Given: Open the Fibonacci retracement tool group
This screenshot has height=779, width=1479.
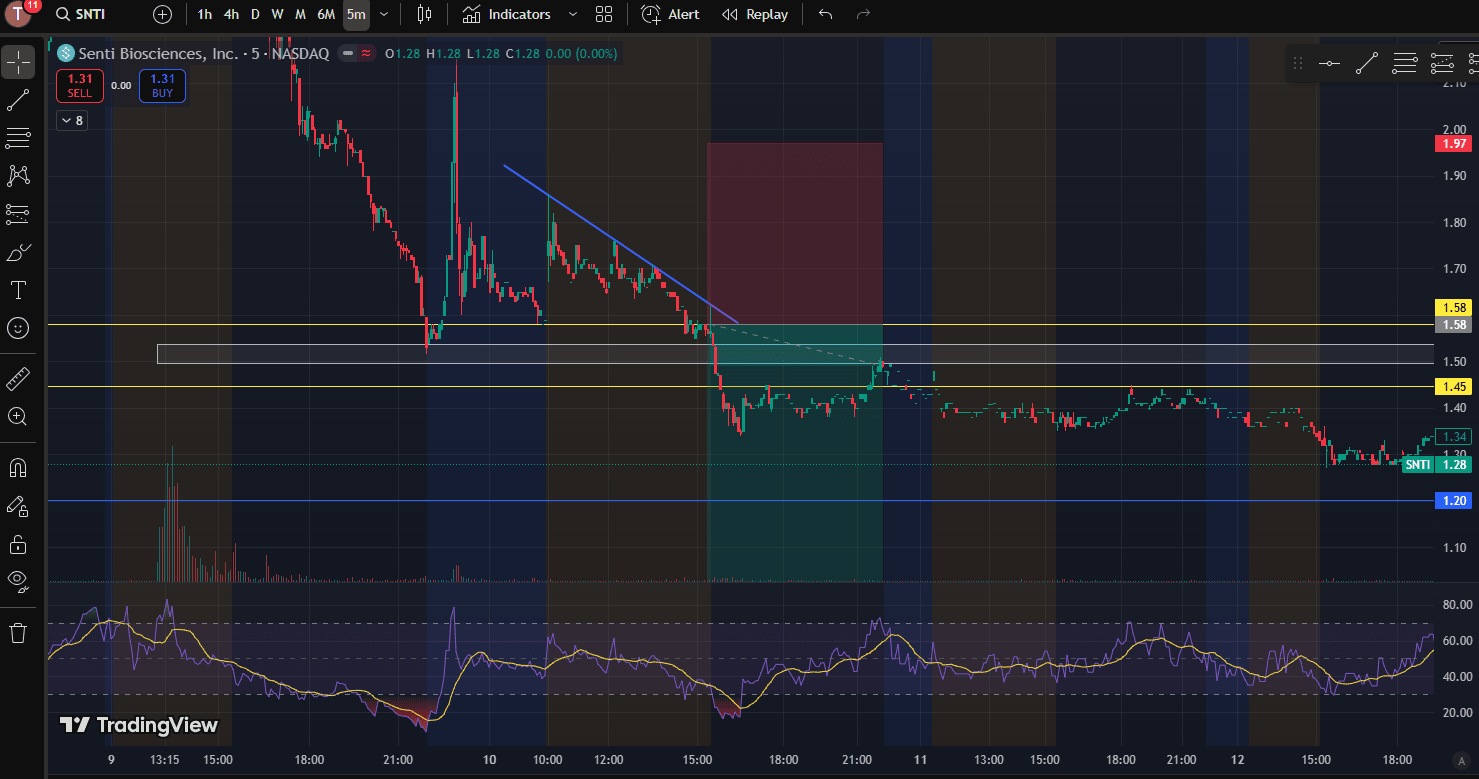Looking at the screenshot, I should [18, 137].
